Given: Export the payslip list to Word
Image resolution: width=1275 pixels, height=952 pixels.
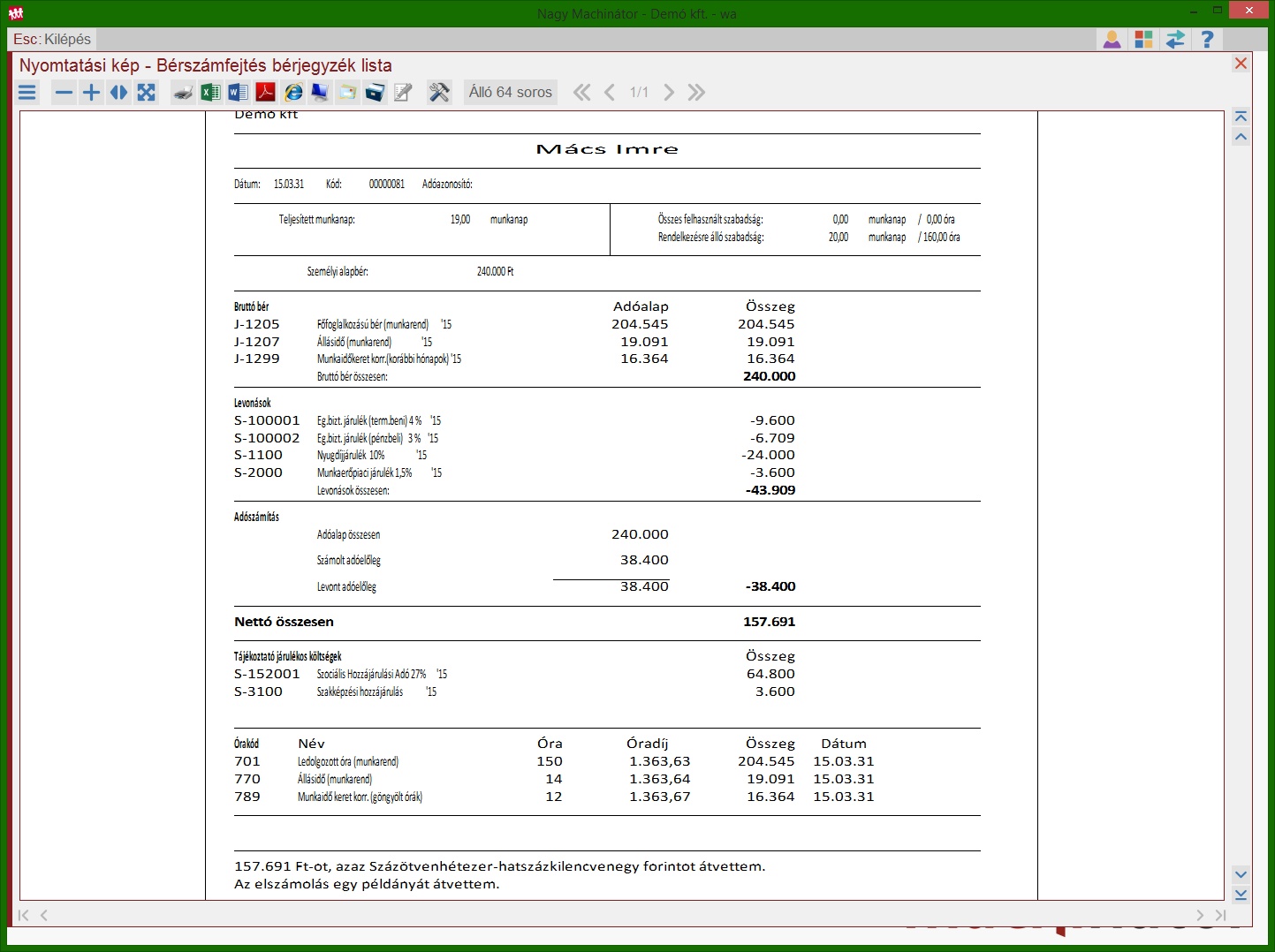Looking at the screenshot, I should tap(238, 93).
